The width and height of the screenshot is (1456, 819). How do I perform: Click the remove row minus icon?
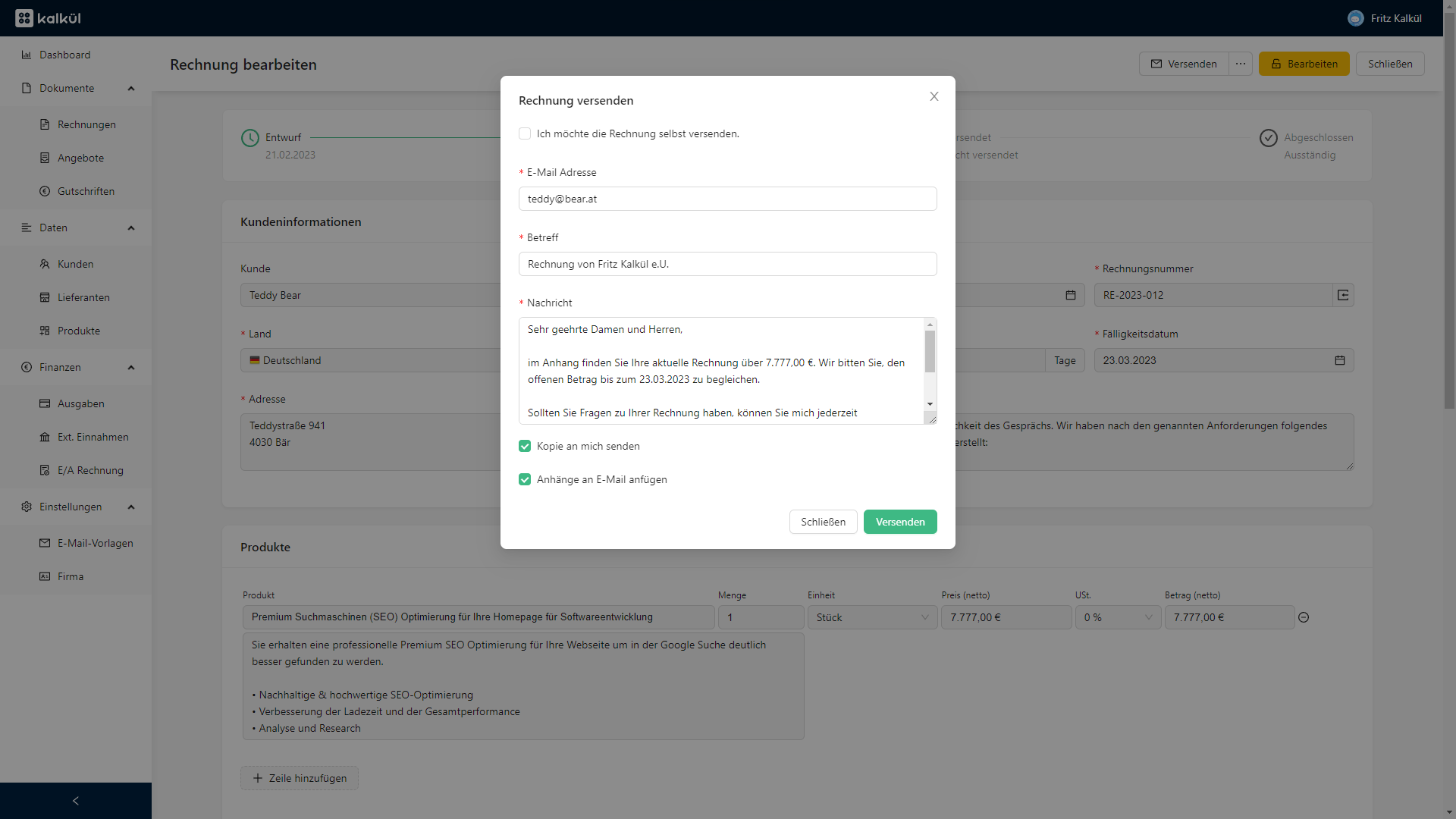[1304, 617]
